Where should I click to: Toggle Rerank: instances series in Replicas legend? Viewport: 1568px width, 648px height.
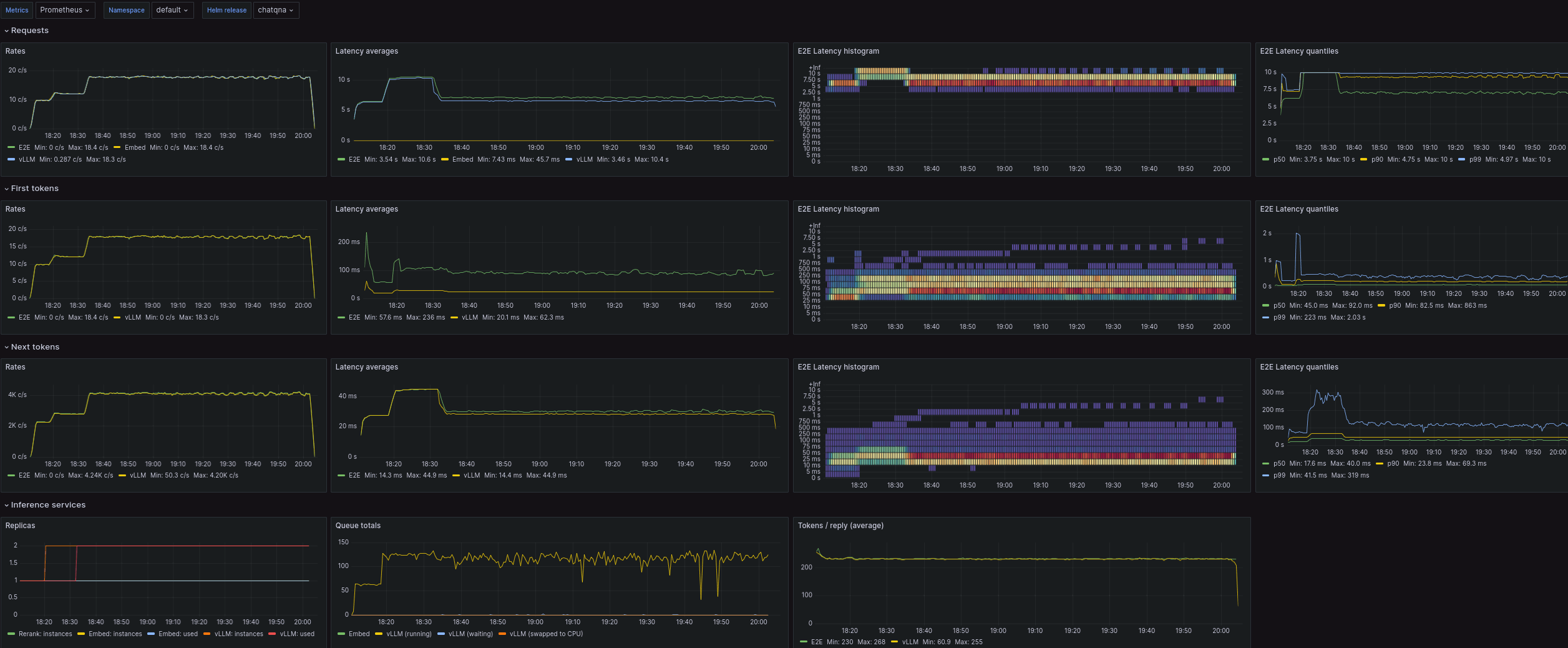point(45,634)
